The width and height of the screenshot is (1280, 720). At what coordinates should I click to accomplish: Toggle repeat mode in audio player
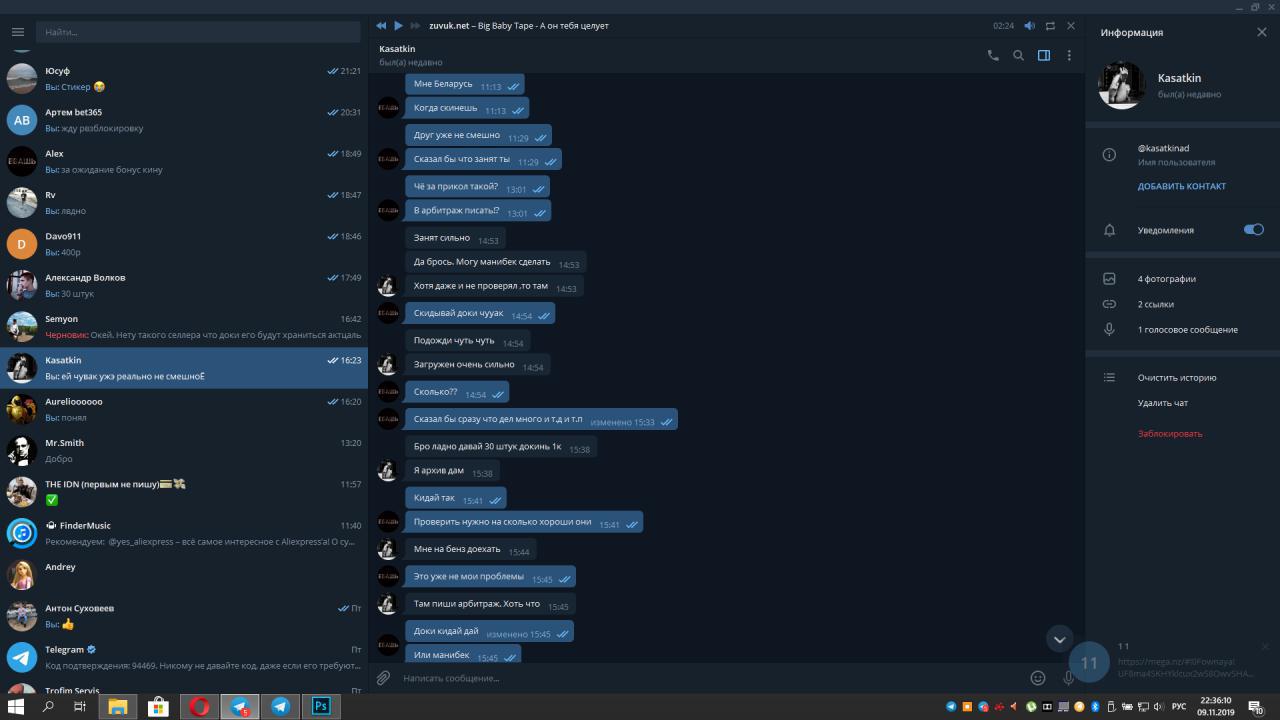point(1050,25)
